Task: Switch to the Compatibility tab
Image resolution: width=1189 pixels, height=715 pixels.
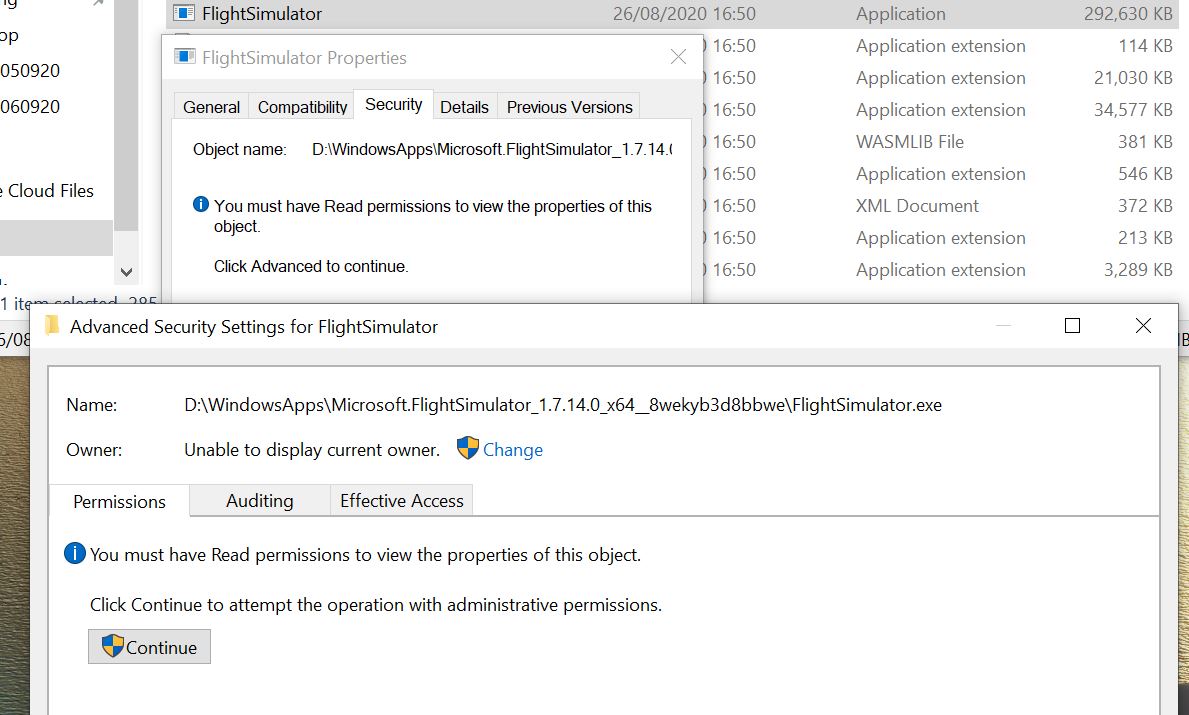Action: [x=302, y=107]
